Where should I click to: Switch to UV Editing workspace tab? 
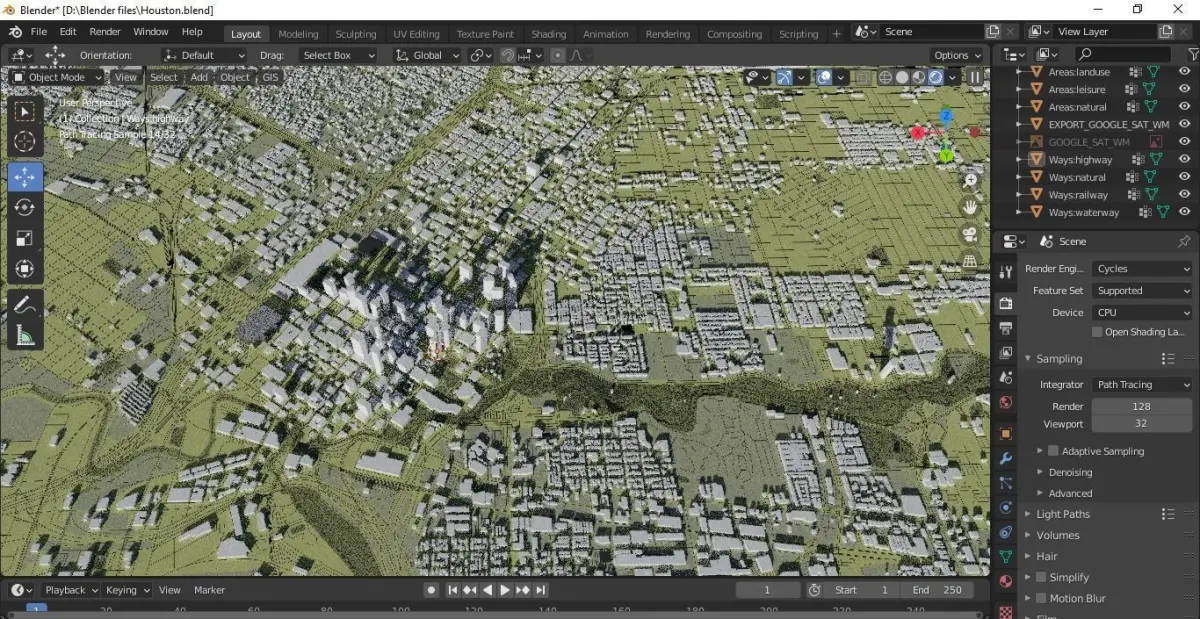pos(416,34)
